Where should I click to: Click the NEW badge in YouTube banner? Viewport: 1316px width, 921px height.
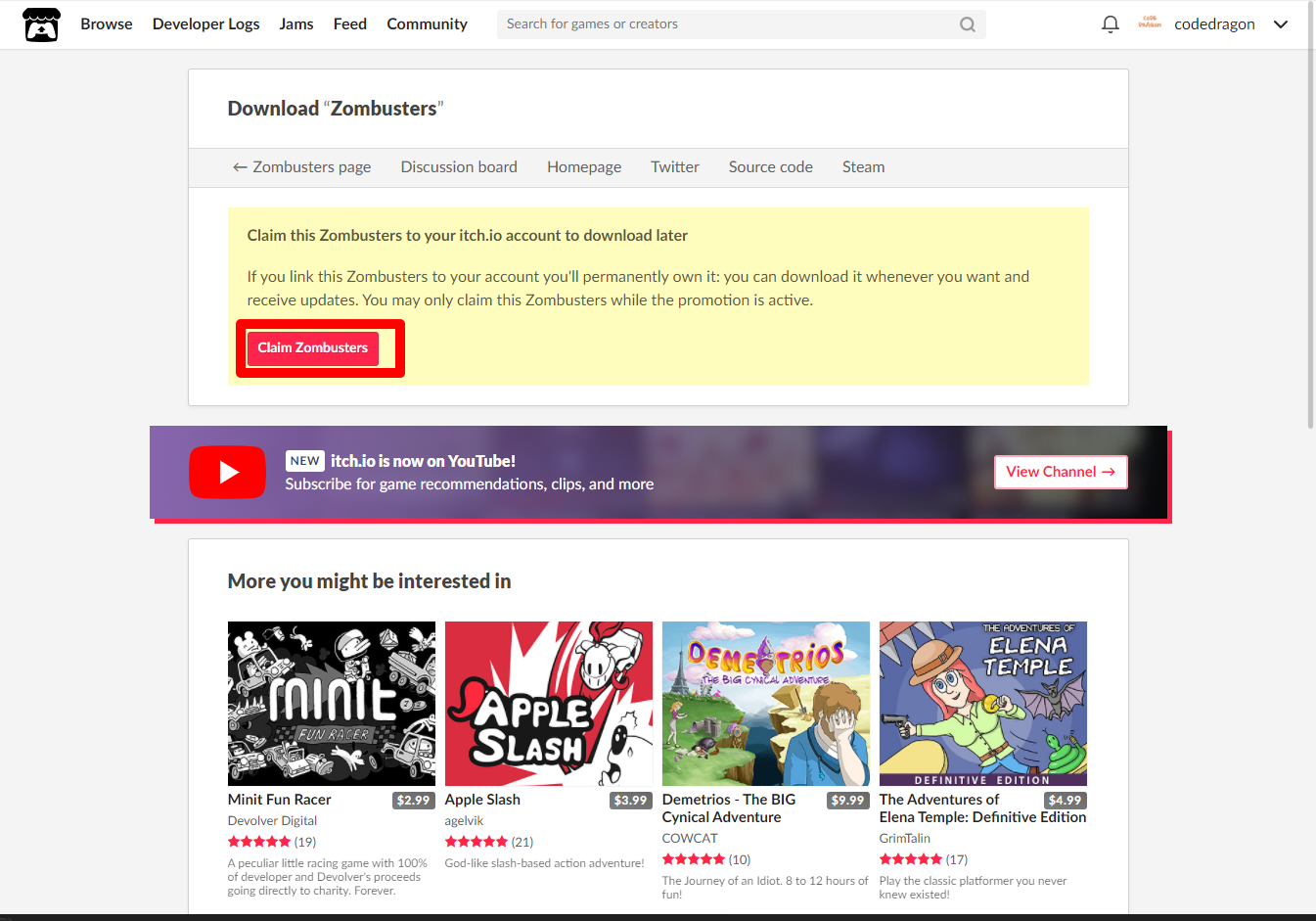[305, 461]
